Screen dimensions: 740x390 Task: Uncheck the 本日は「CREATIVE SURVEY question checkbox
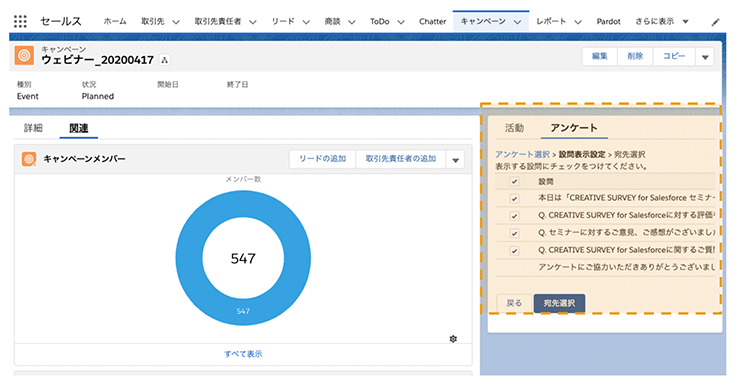[514, 199]
